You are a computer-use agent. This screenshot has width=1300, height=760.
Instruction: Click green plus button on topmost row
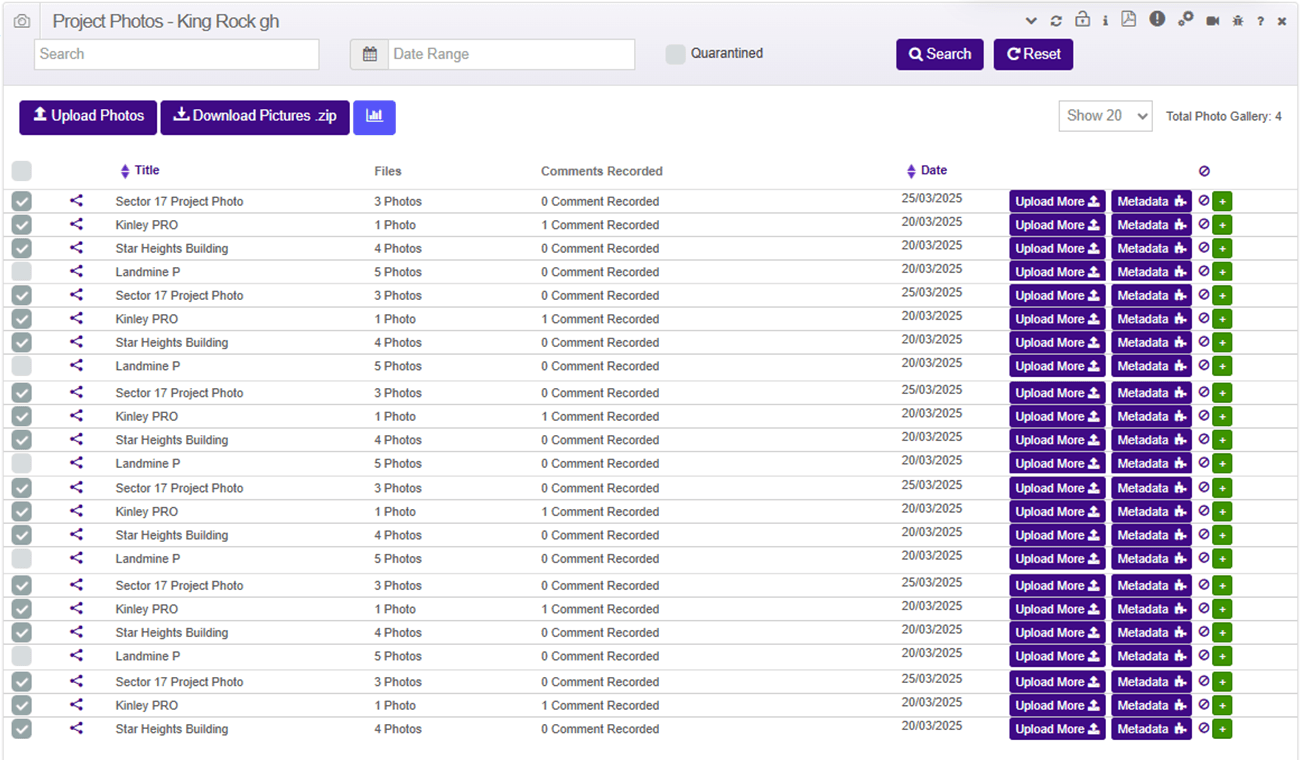point(1222,202)
